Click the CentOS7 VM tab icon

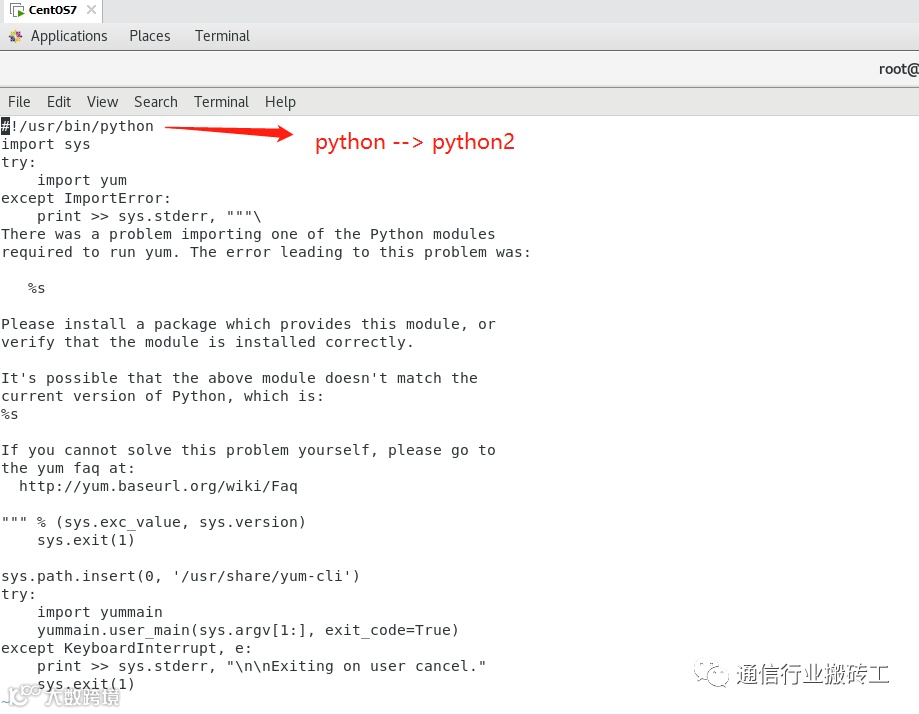pos(18,10)
